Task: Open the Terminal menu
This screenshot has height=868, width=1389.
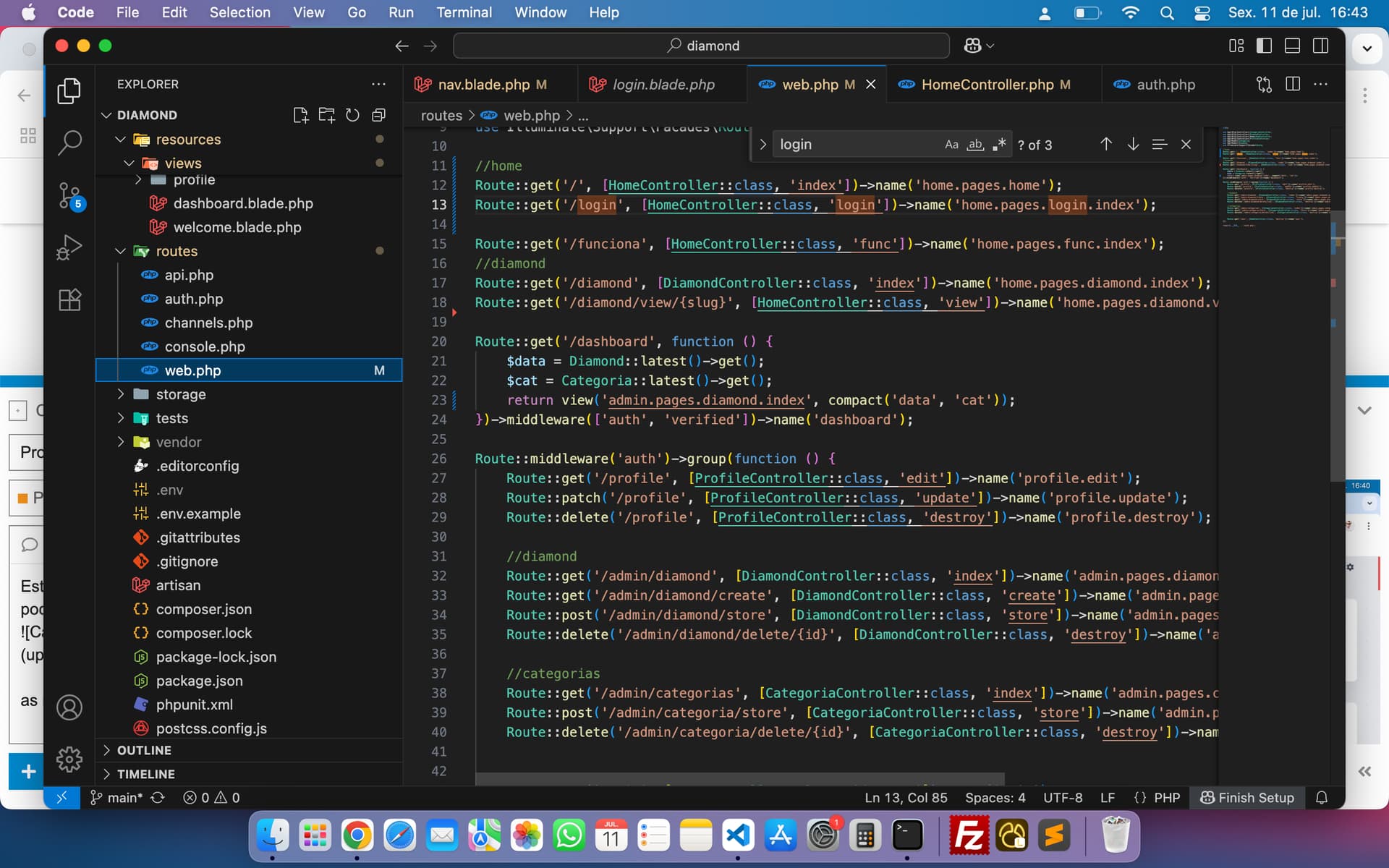Action: pos(464,12)
